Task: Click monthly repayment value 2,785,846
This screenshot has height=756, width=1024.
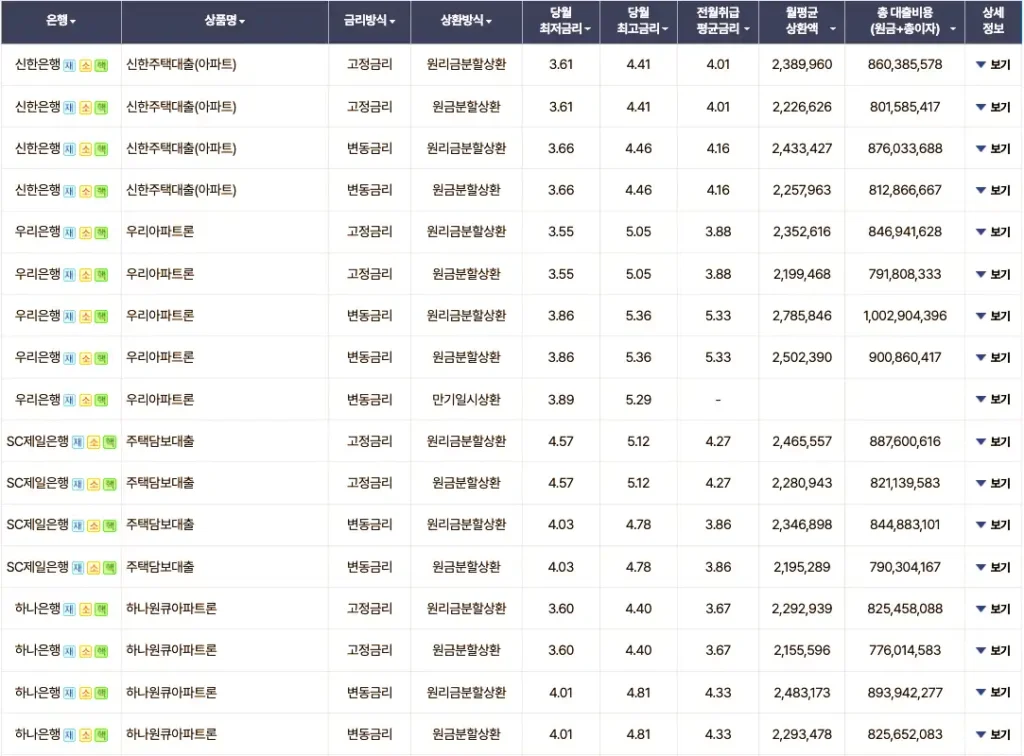Action: pos(802,316)
